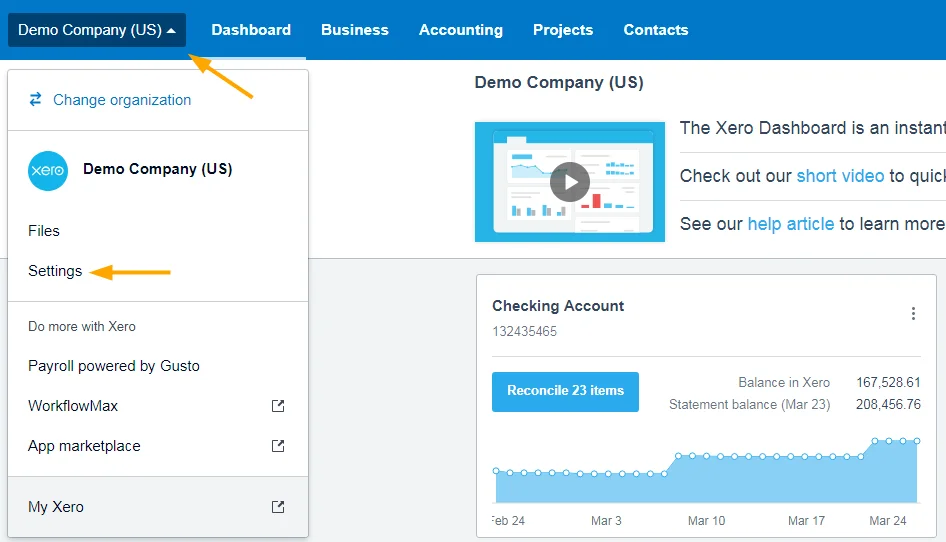
Task: Open the Business menu
Action: (354, 30)
